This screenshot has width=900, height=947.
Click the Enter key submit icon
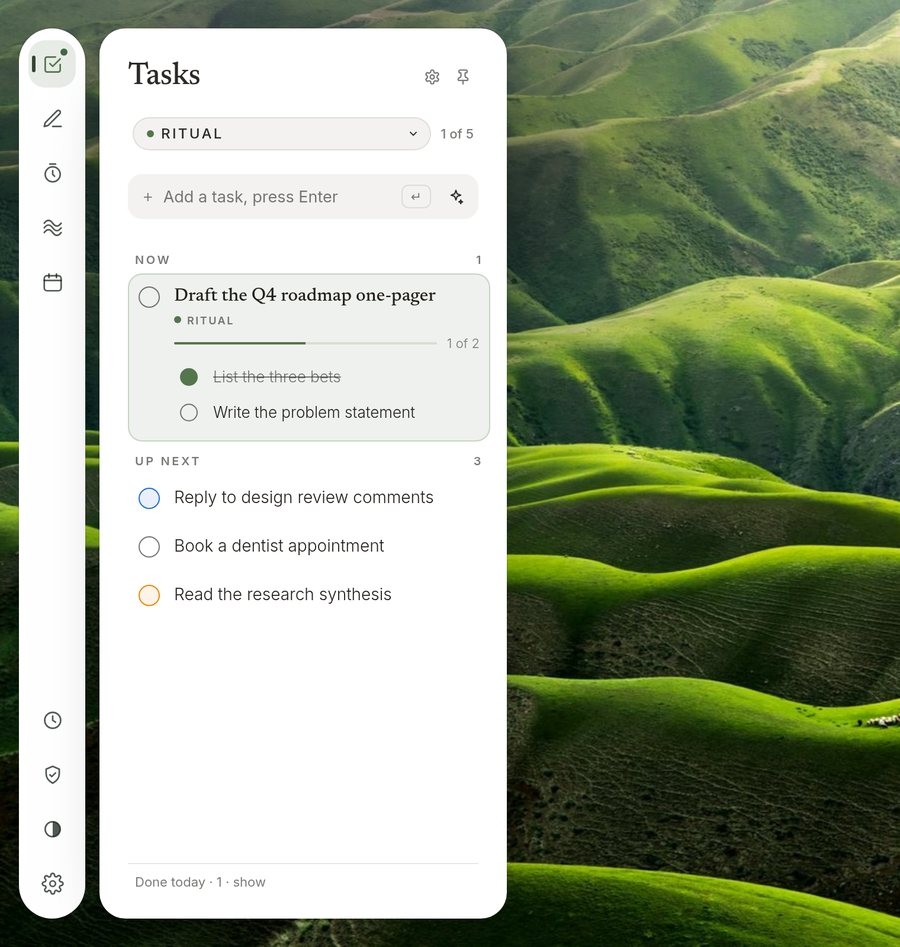pos(416,196)
